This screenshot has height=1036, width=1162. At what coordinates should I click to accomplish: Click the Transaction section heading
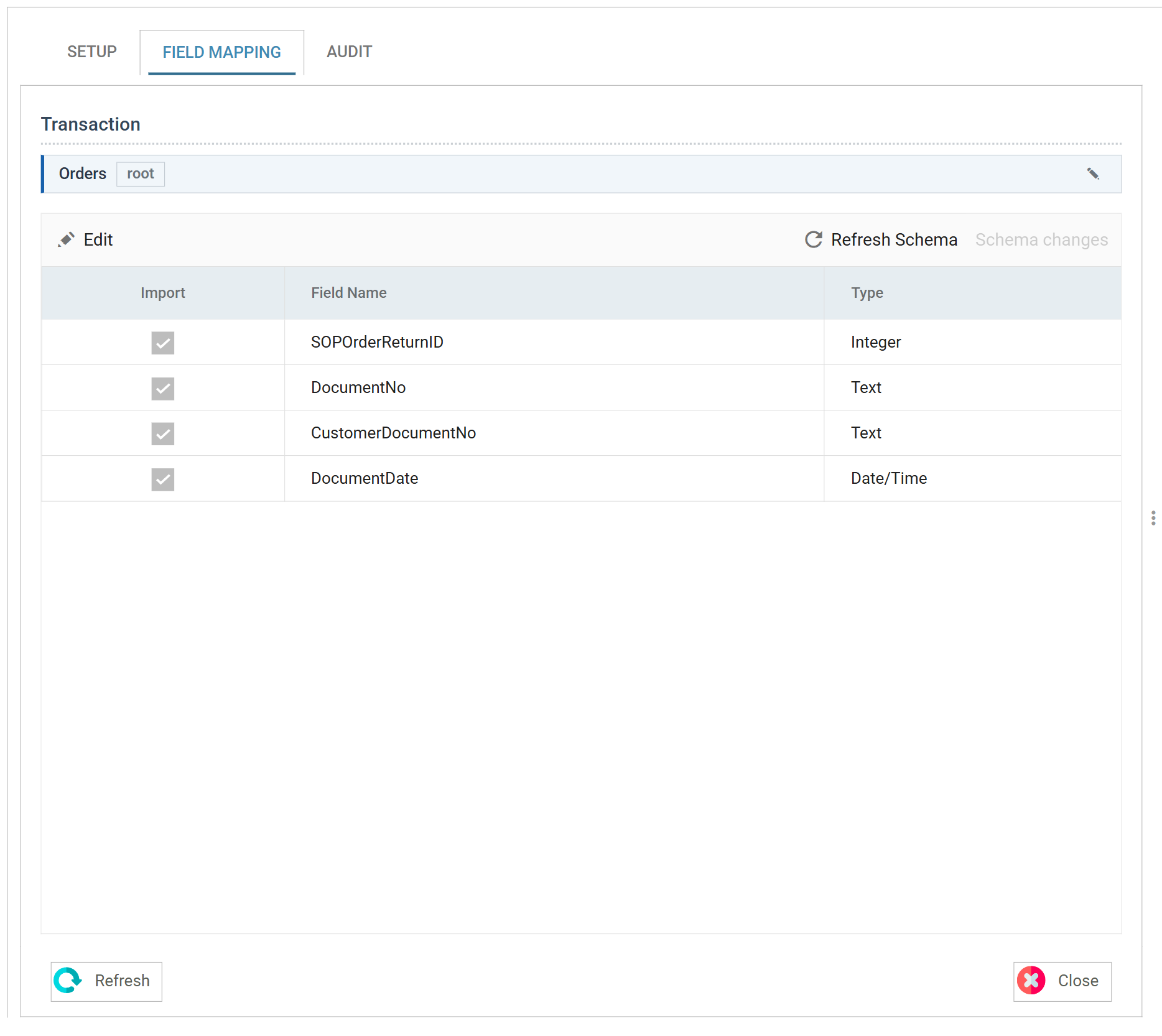click(91, 124)
